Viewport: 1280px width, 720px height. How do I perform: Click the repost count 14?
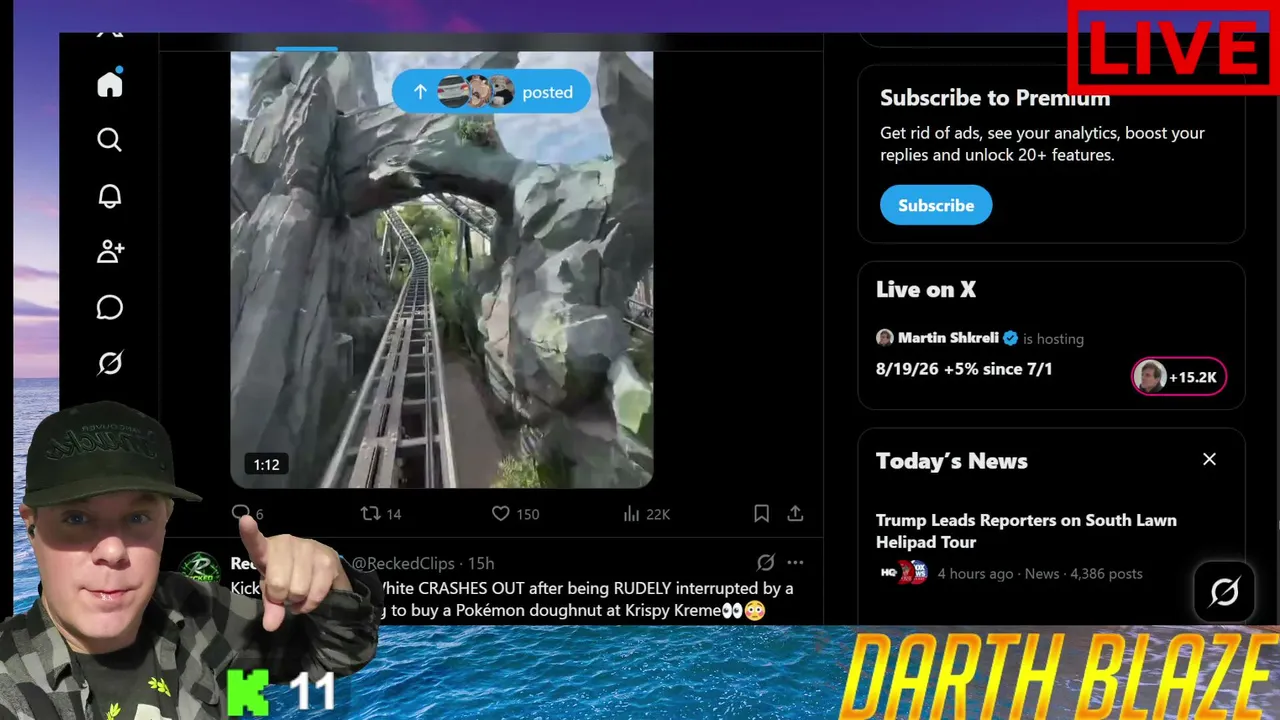[x=394, y=514]
